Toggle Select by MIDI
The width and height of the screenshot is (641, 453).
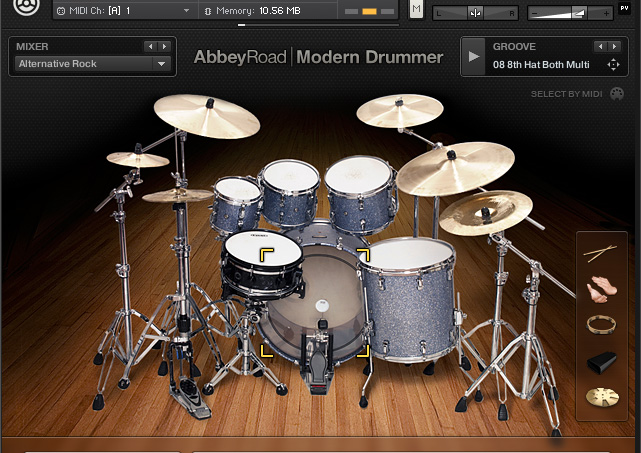(x=566, y=94)
